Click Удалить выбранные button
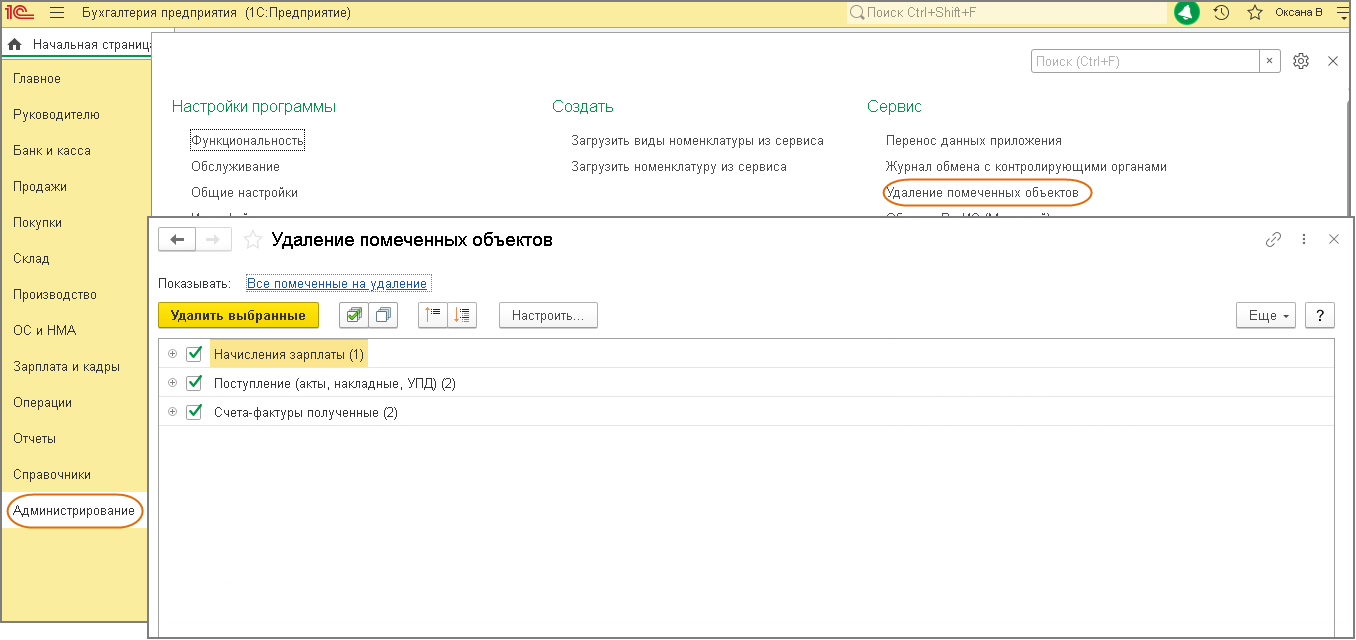The width and height of the screenshot is (1356, 640). [238, 315]
